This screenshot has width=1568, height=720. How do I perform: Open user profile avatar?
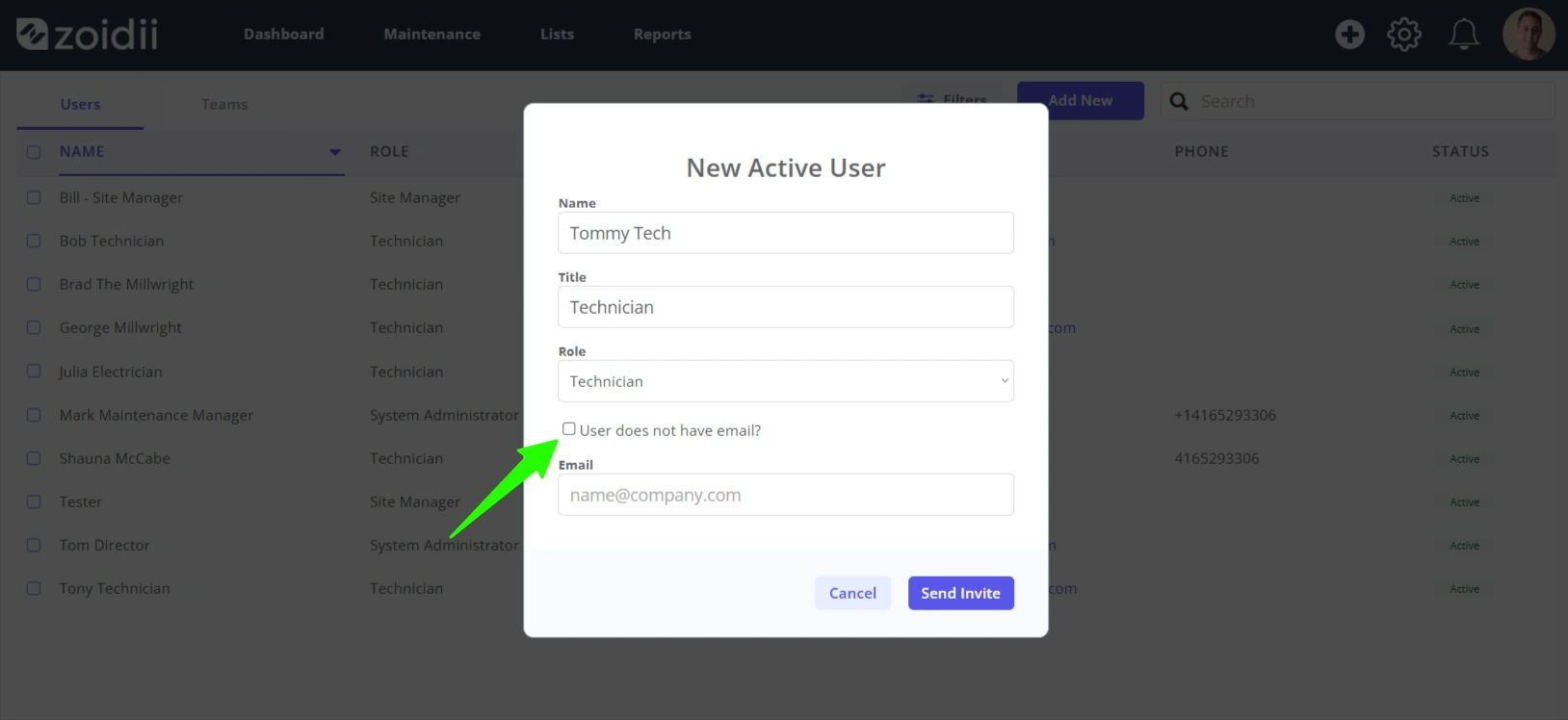point(1529,35)
